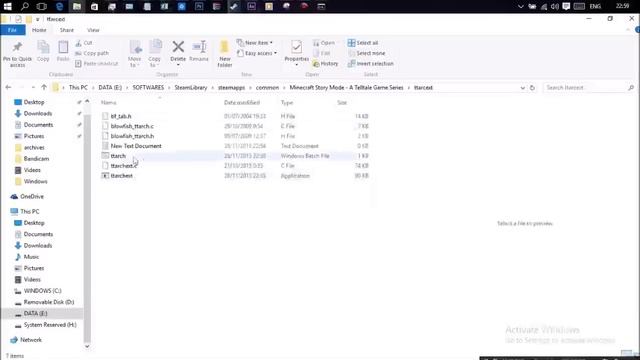Viewport: 640px width, 360px height.
Task: Select the ttarchext application file
Action: (122, 176)
